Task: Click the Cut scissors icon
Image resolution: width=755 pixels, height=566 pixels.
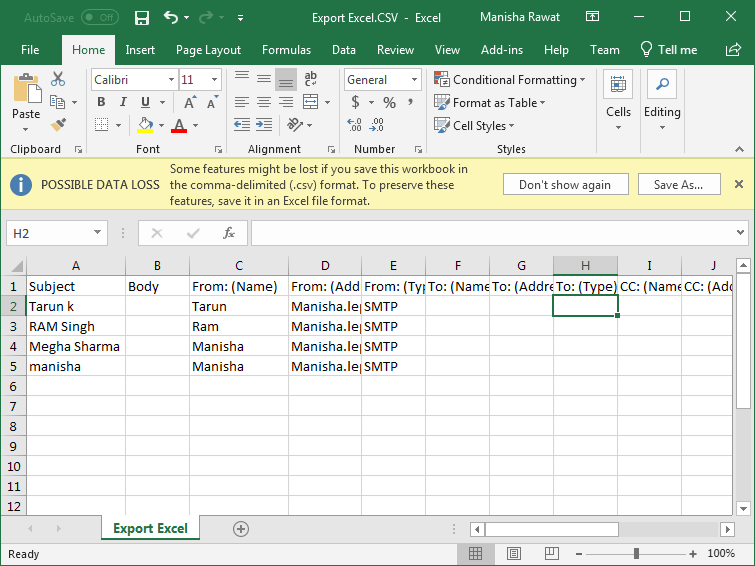Action: (58, 79)
